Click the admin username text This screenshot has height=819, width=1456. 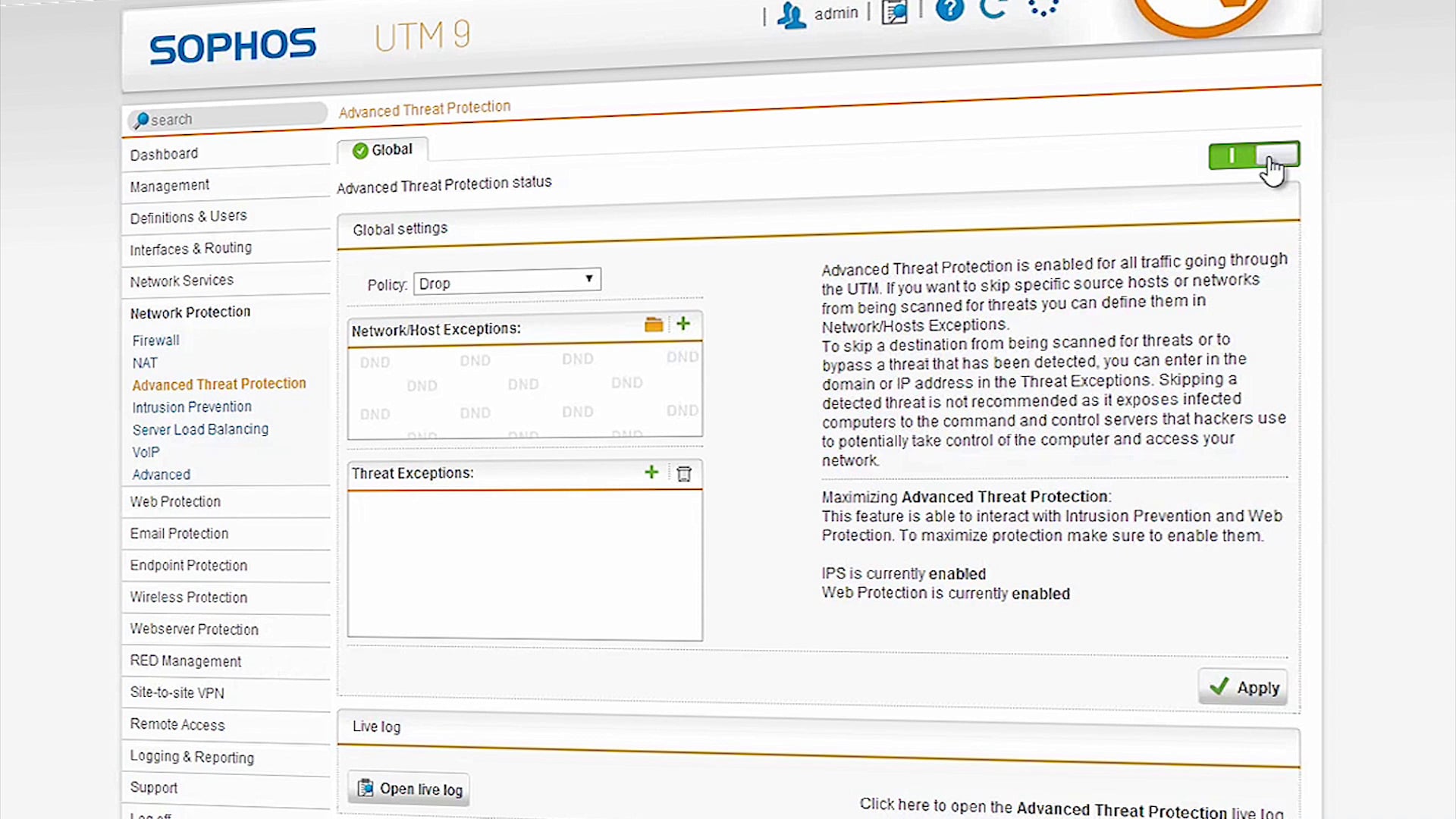836,14
